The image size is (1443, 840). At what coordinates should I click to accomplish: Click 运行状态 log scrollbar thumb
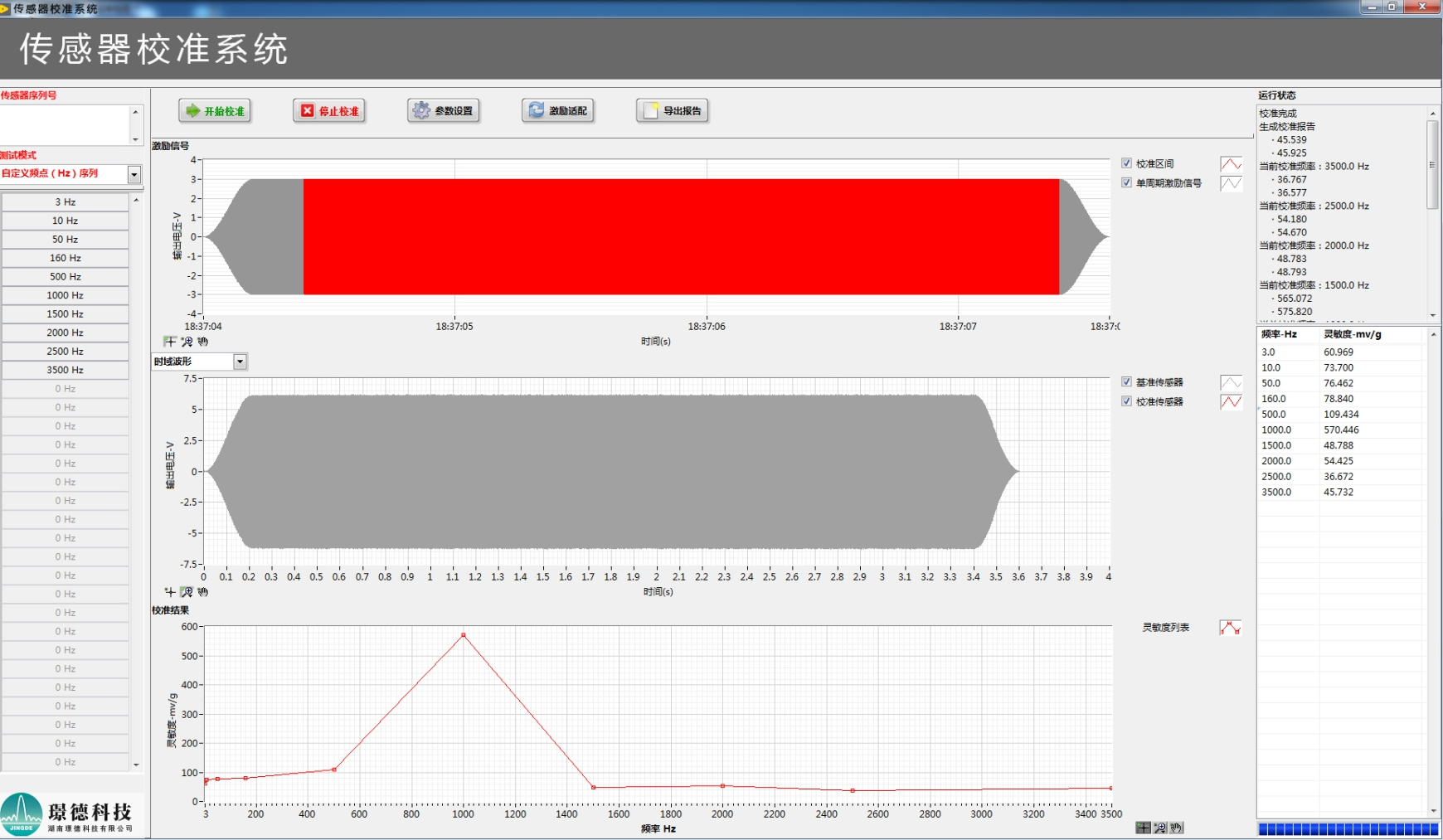(1432, 164)
